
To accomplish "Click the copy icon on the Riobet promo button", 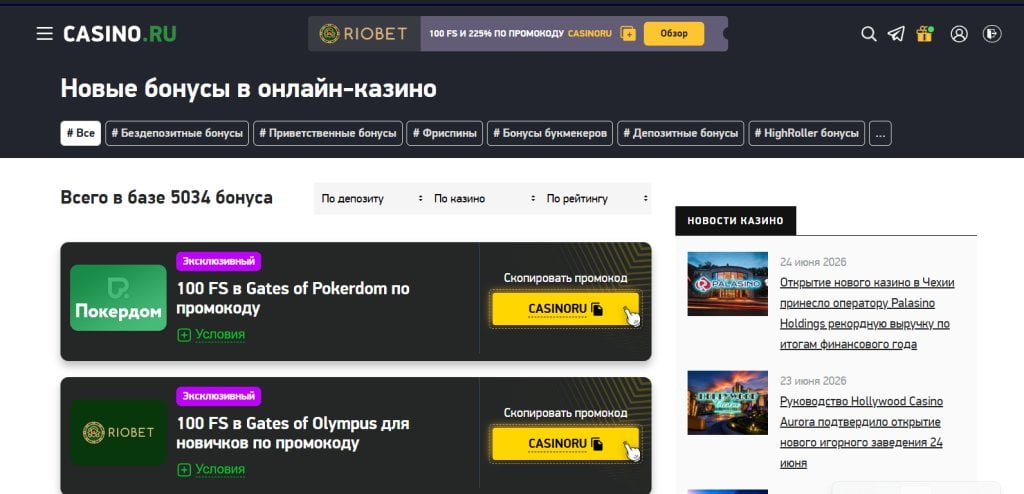I will 597,444.
